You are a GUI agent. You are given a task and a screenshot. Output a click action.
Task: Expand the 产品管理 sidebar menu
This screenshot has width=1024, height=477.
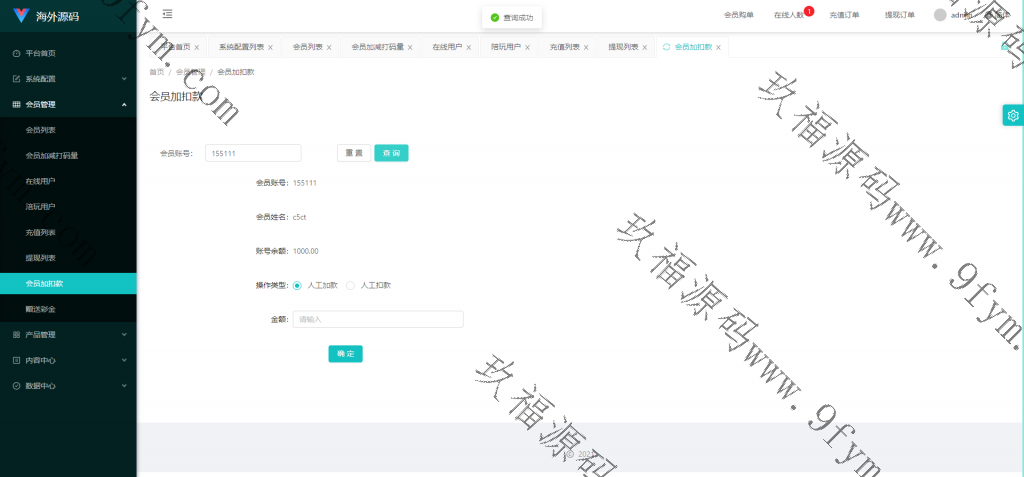coord(68,334)
